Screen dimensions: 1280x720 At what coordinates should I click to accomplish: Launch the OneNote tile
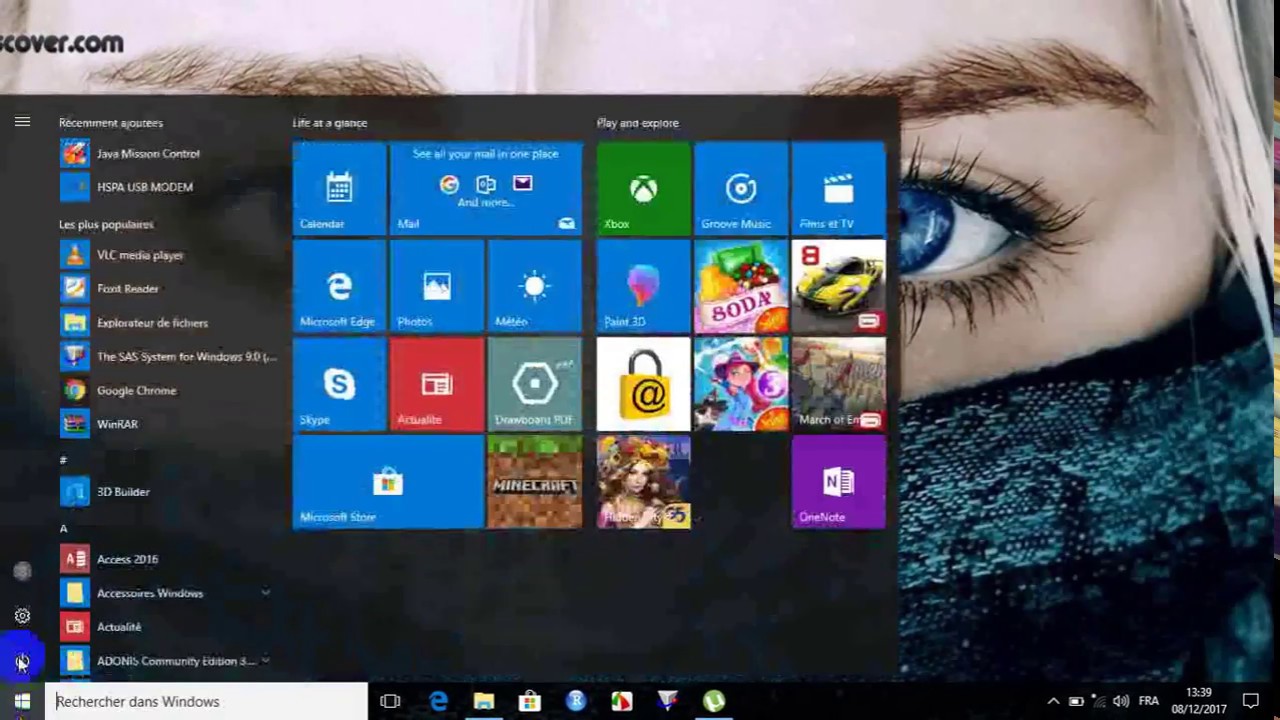(x=838, y=482)
